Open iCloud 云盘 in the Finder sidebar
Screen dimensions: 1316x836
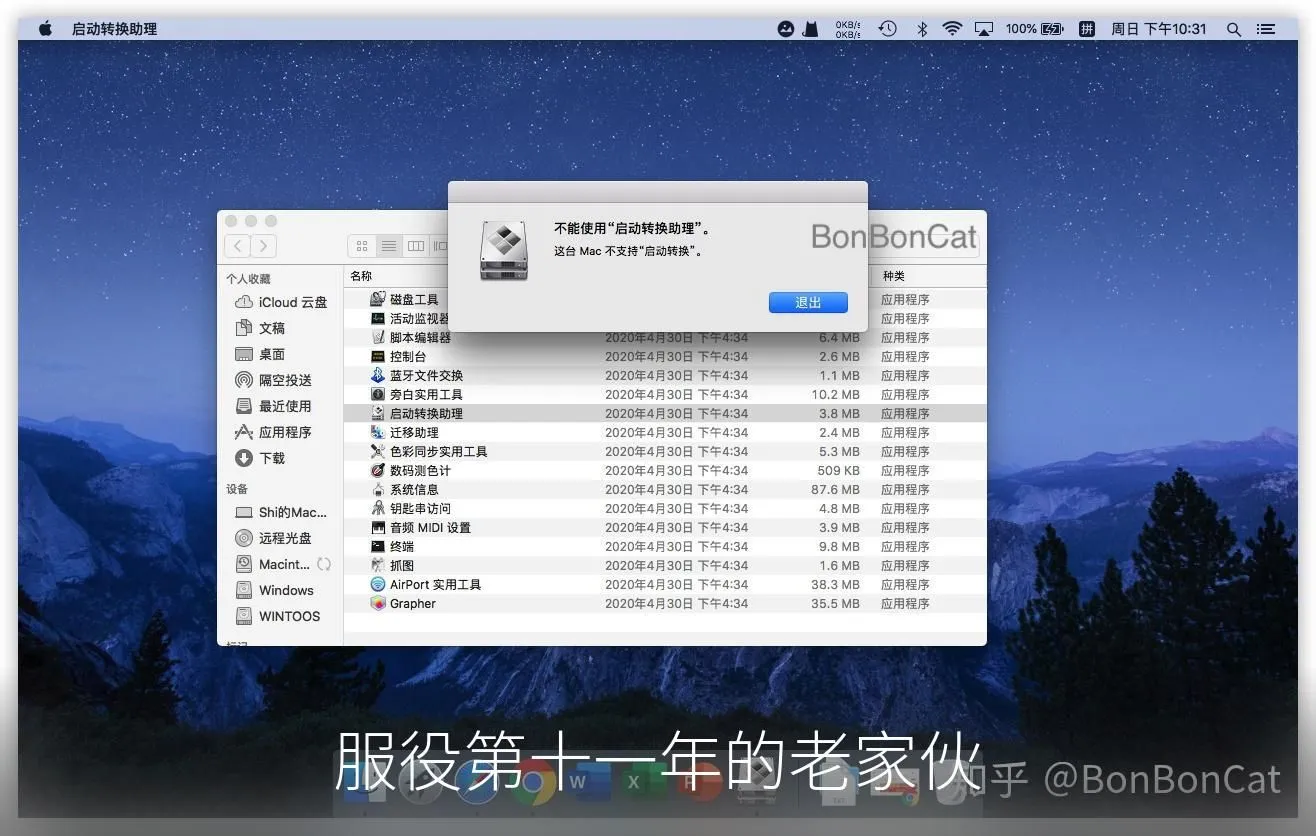point(281,302)
